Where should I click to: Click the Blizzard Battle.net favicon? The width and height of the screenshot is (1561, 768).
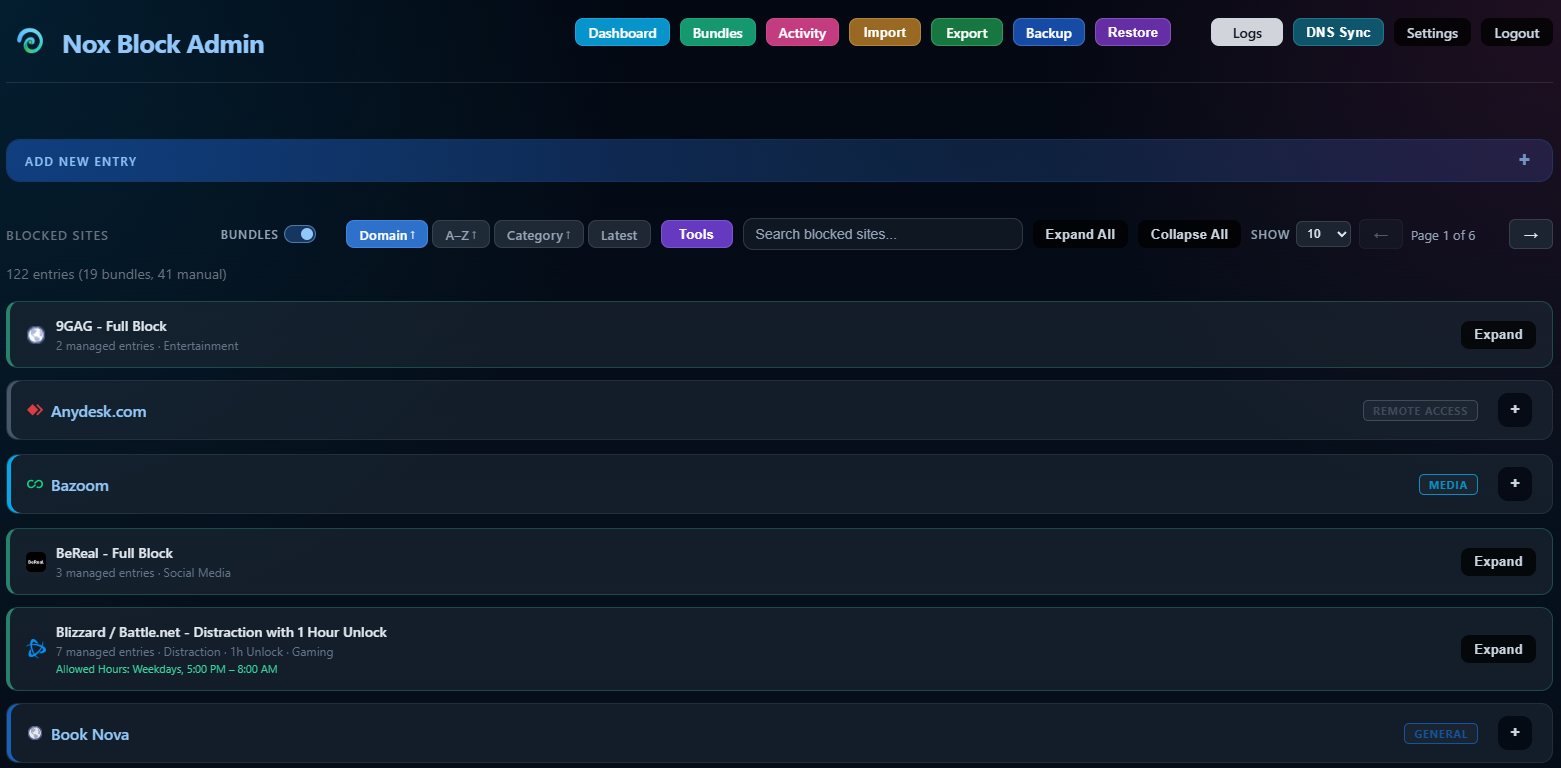click(36, 649)
